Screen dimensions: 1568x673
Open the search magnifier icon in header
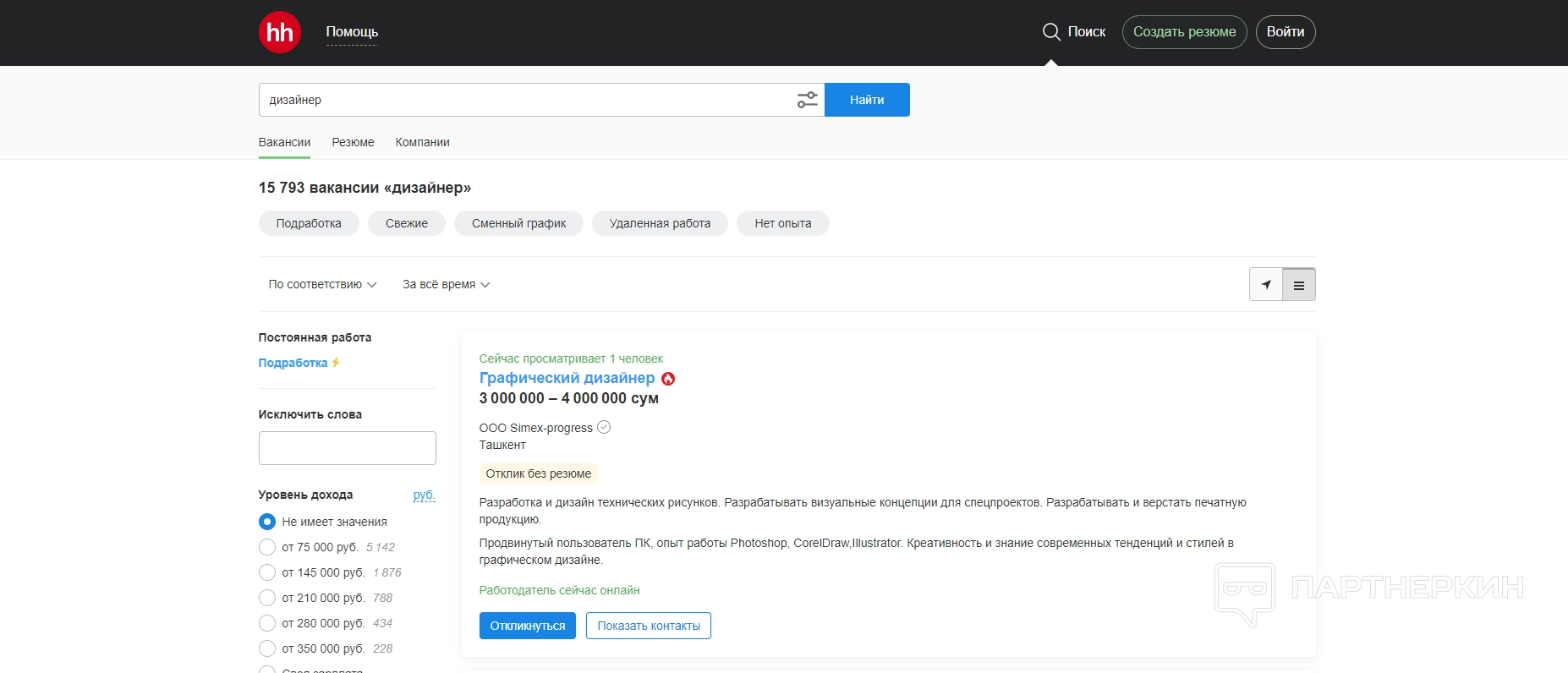[1051, 32]
